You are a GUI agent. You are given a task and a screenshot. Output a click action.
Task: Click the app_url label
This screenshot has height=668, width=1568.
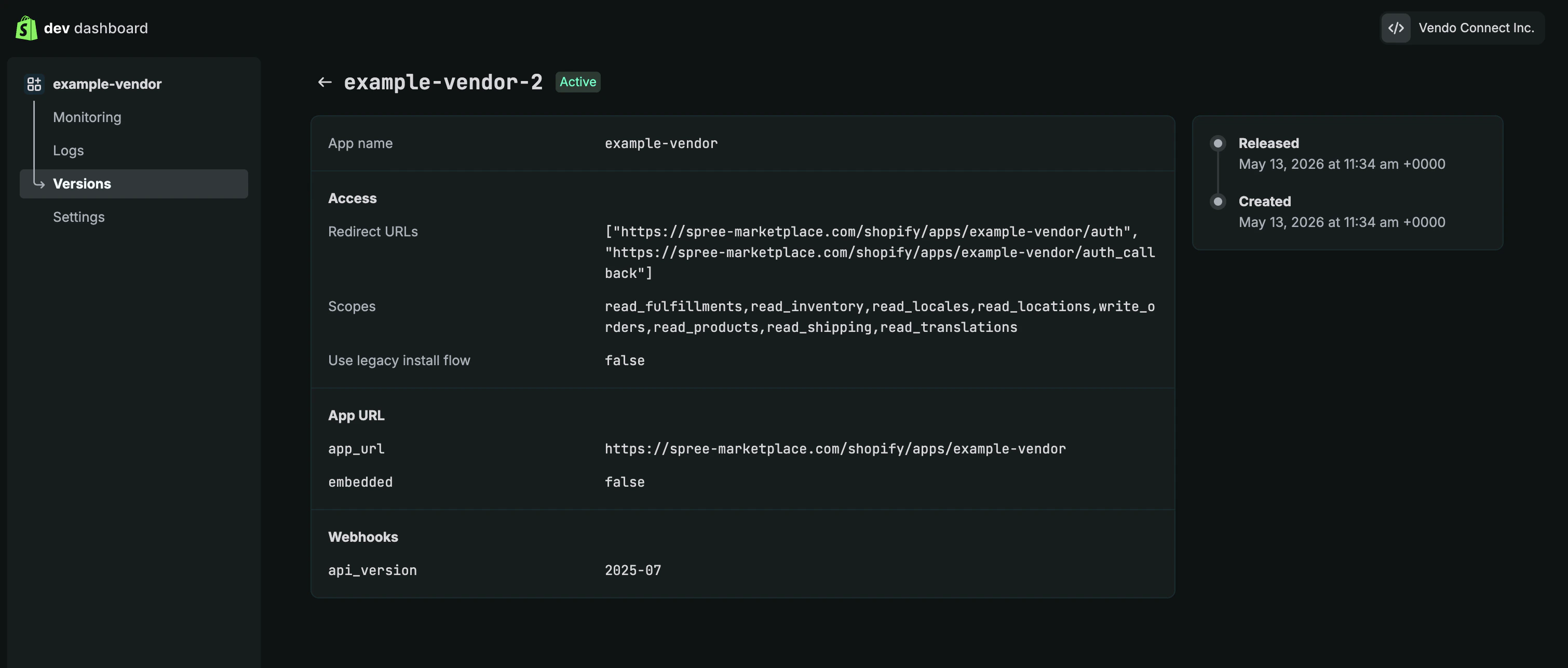point(356,449)
